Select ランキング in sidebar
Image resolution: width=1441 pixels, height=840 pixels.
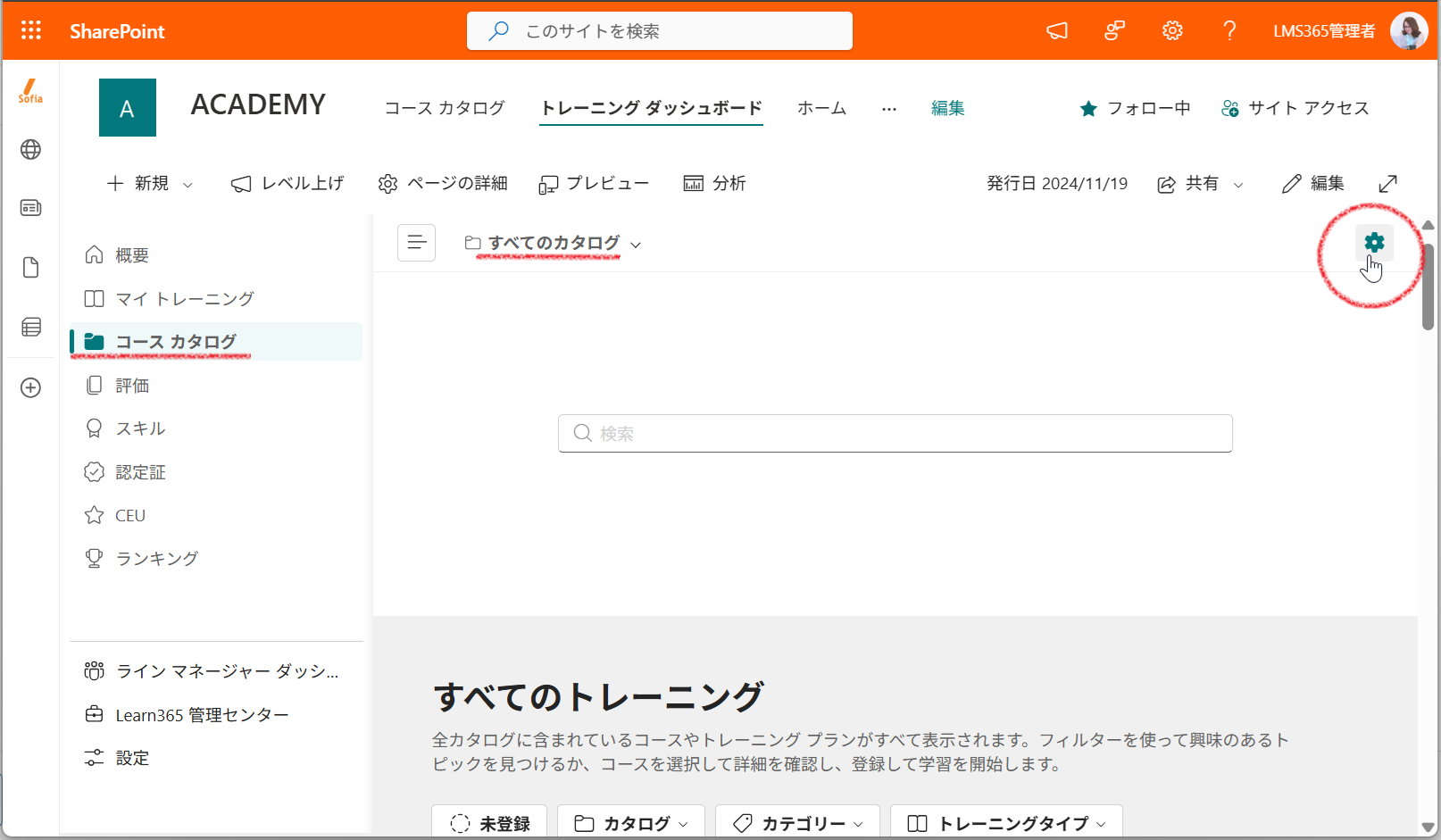[x=216, y=559]
